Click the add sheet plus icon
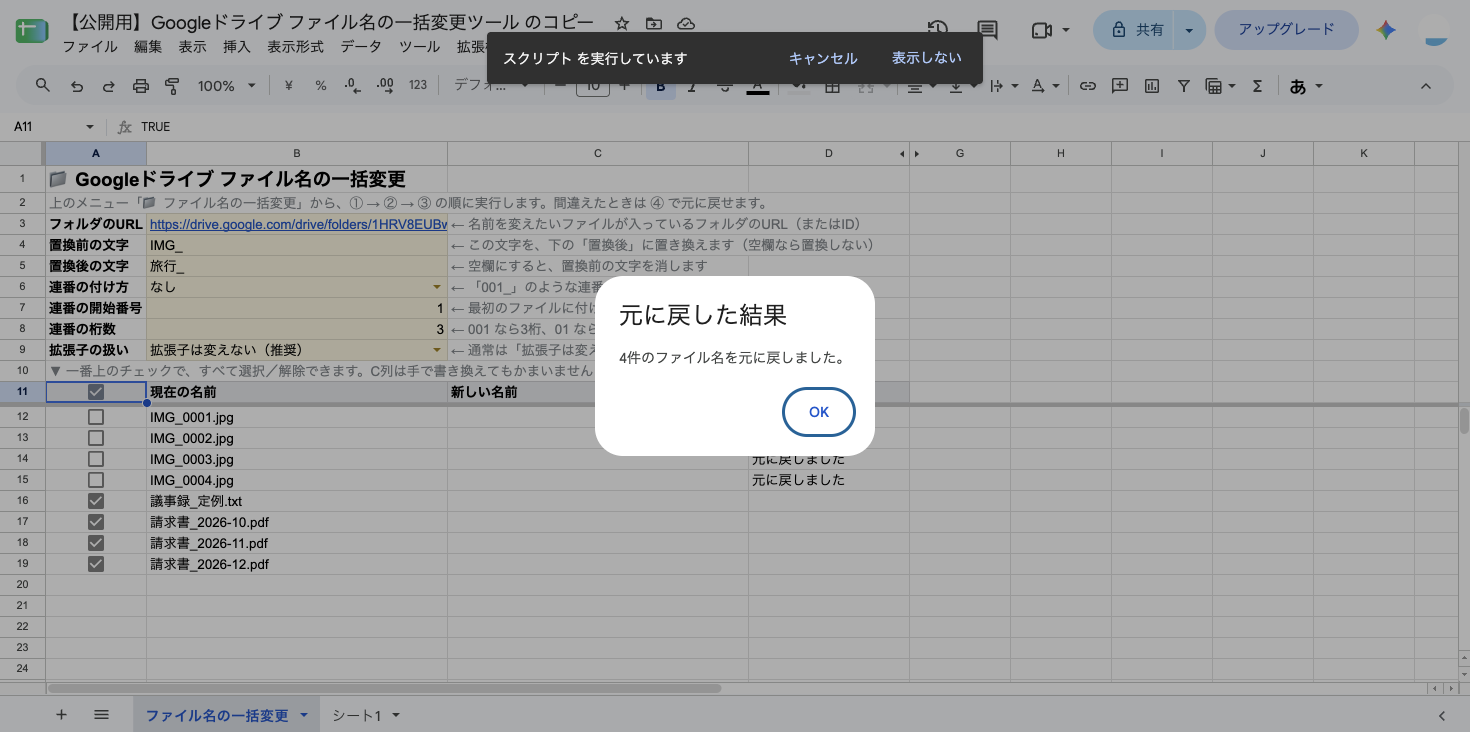Screen dimensions: 1470x732 pos(61,715)
